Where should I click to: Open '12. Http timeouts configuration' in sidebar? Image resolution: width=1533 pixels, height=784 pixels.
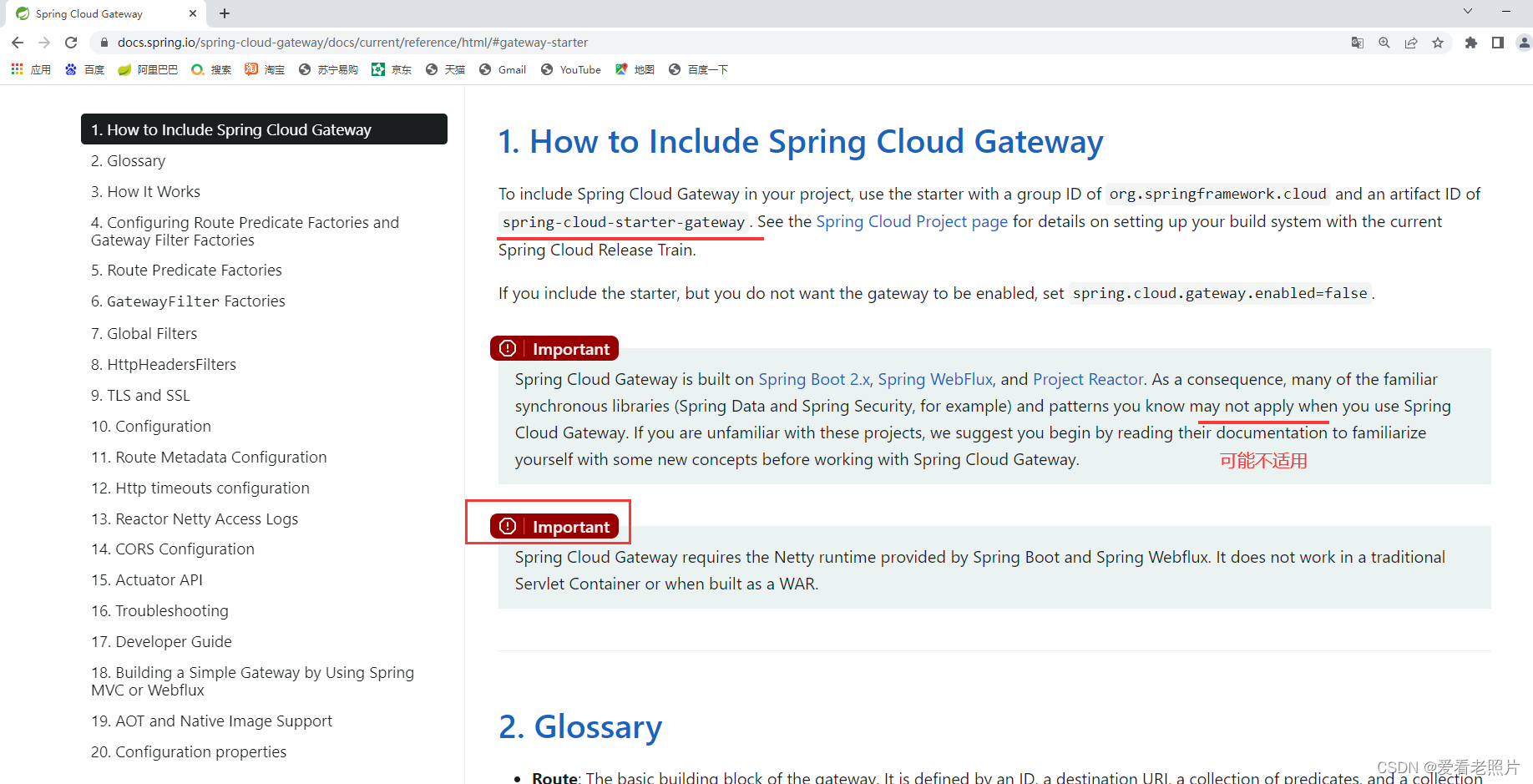pos(200,488)
